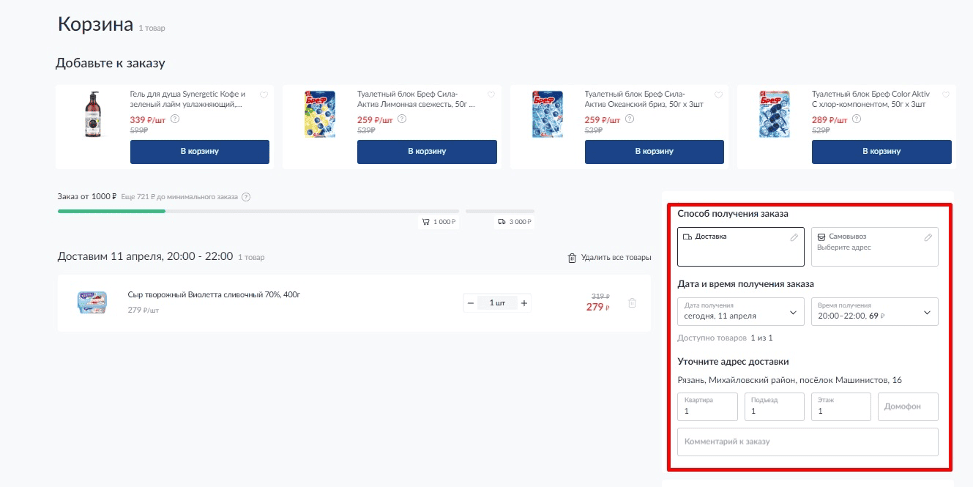Focus the Комментарий к заказу field

[808, 442]
